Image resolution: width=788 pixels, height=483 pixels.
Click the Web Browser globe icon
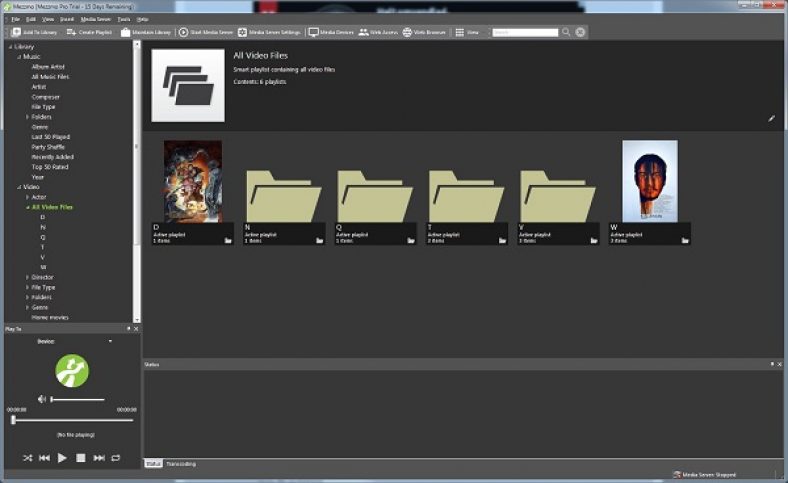pyautogui.click(x=408, y=32)
